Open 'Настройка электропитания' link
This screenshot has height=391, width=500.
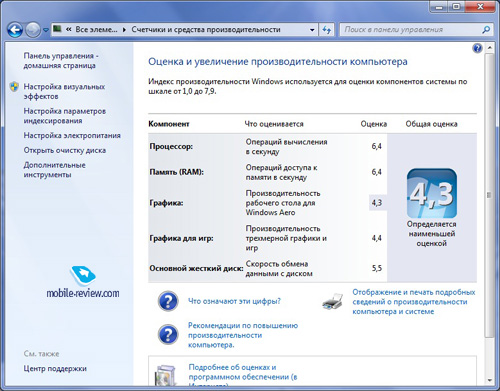pyautogui.click(x=72, y=136)
